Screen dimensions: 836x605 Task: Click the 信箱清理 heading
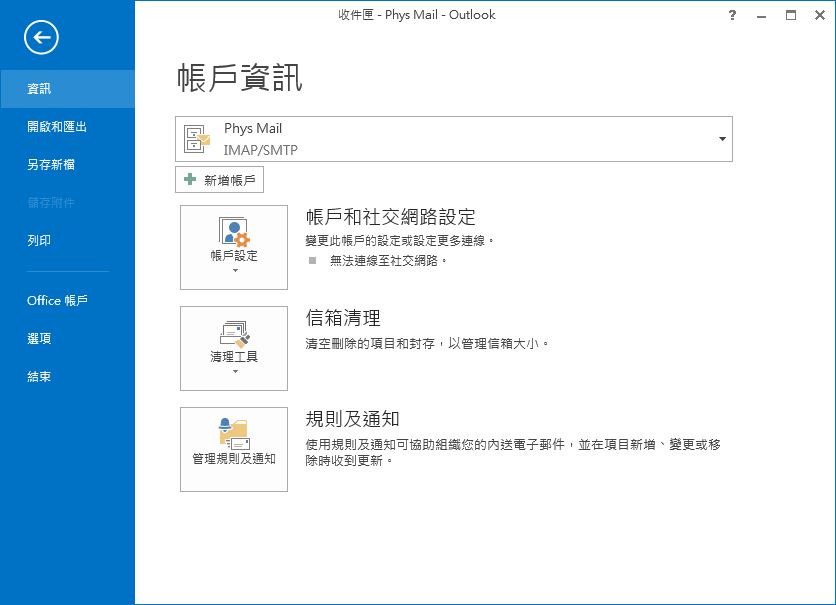click(343, 318)
